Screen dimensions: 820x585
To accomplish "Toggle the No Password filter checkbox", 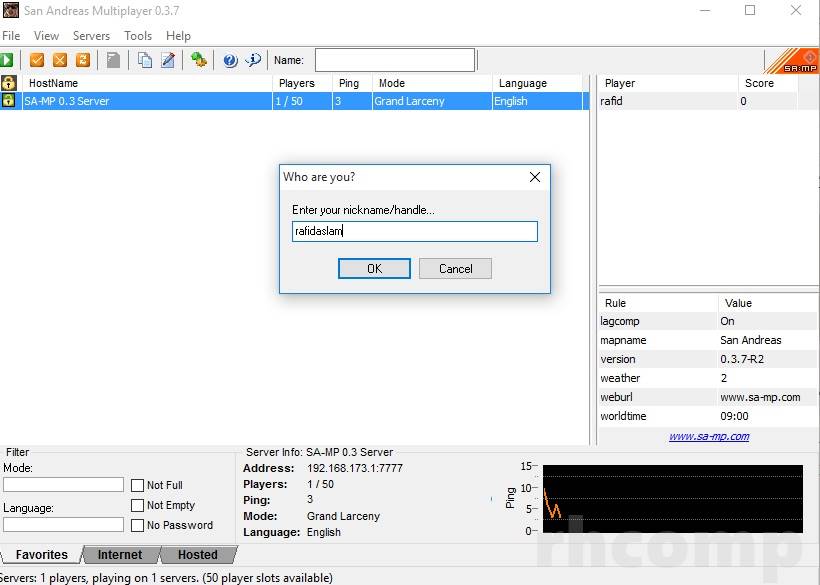I will (138, 525).
